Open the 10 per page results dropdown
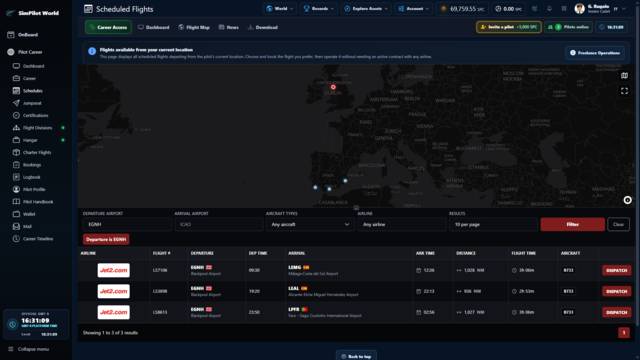Viewport: 640px width, 360px height. tap(493, 224)
